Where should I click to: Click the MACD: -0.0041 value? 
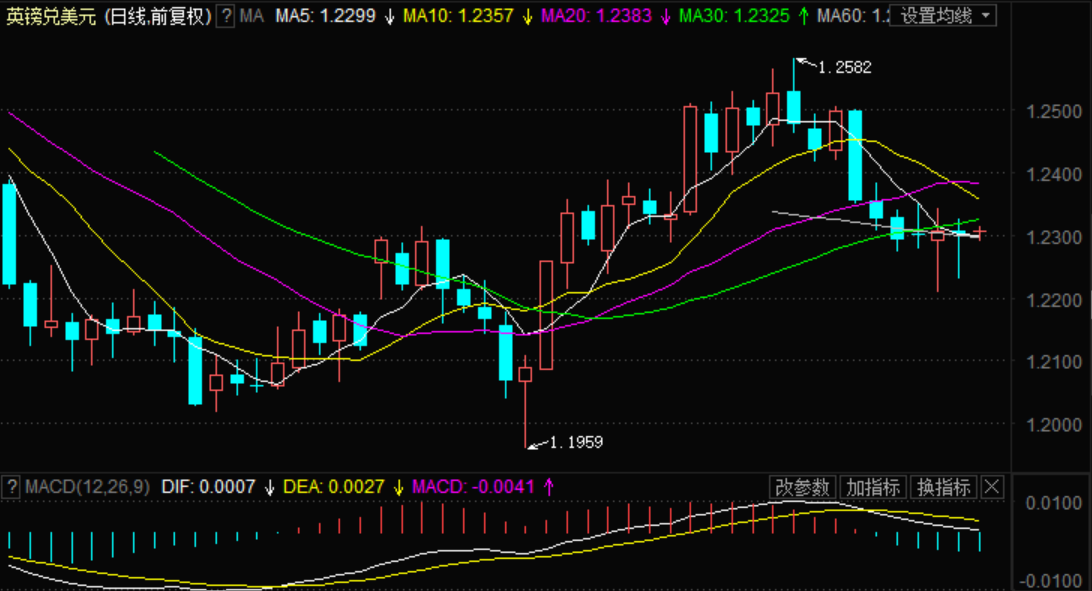[x=474, y=487]
